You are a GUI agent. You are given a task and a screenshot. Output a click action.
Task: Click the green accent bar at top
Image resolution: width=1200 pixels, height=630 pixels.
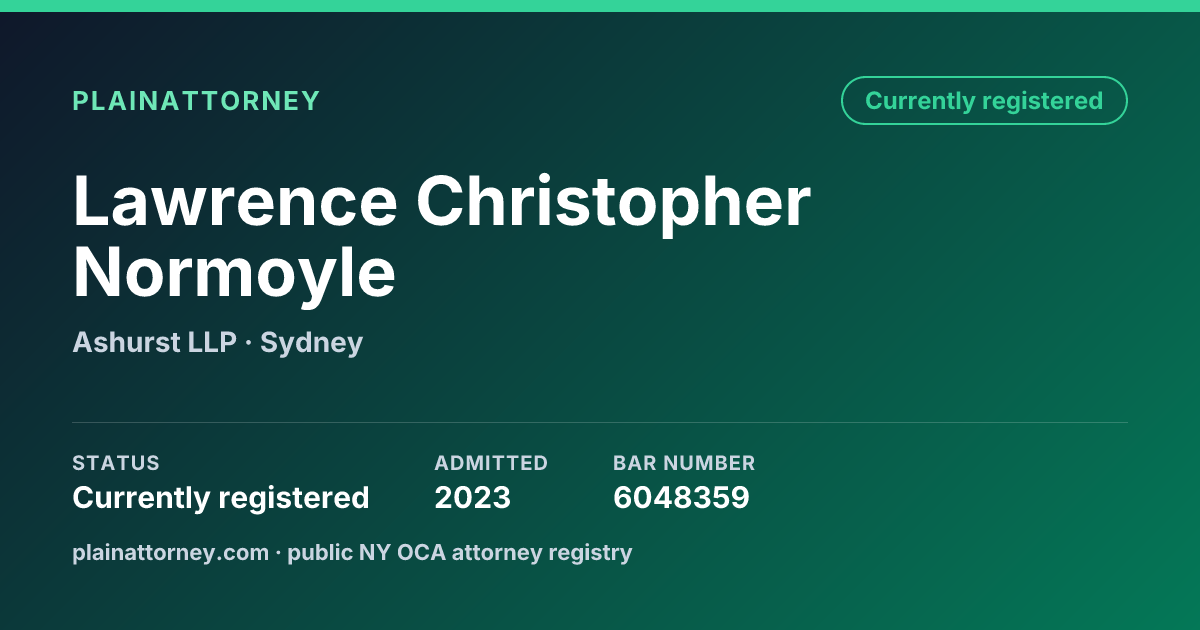[600, 6]
